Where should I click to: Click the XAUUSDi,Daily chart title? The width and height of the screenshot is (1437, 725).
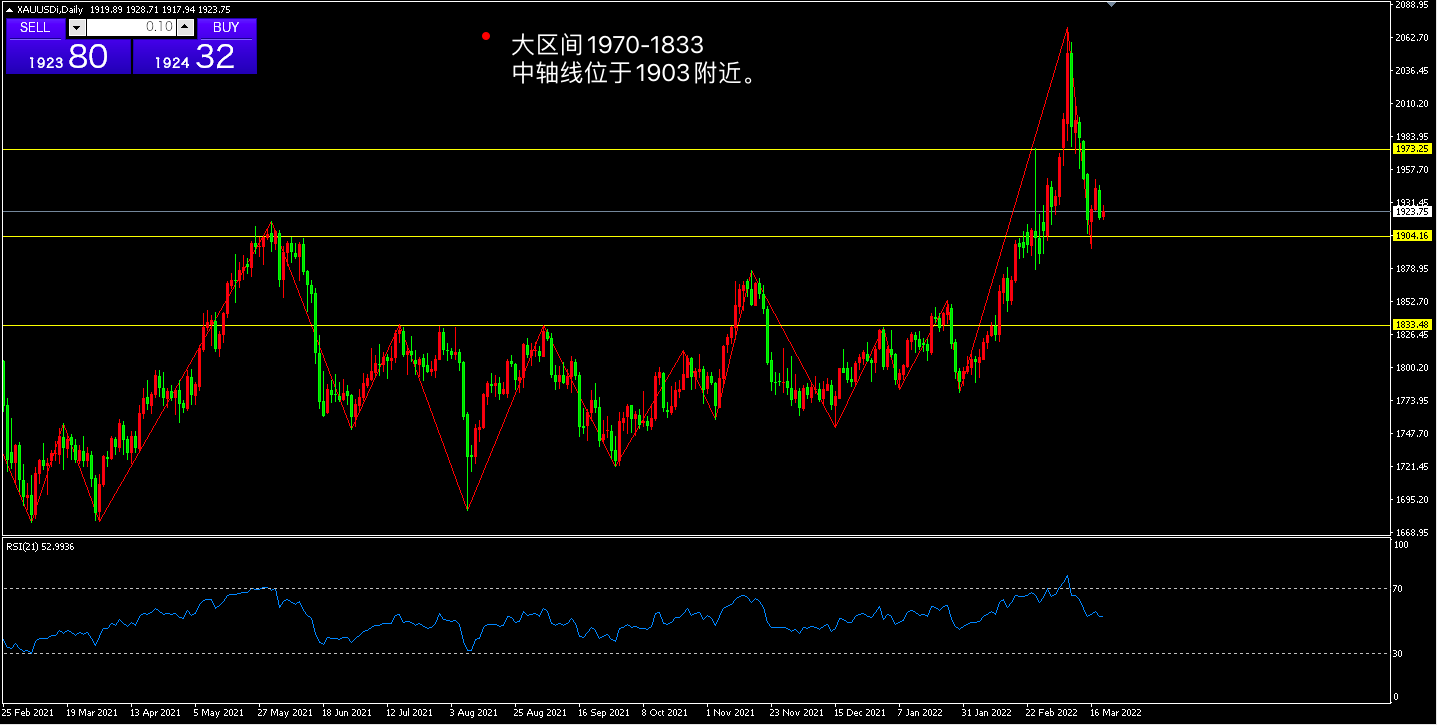point(50,9)
